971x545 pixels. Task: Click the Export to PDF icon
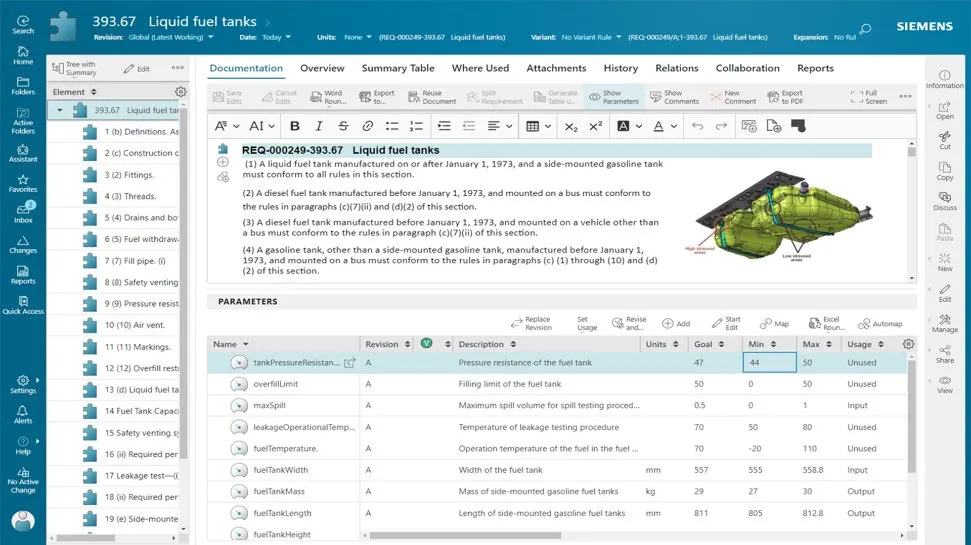(x=784, y=97)
